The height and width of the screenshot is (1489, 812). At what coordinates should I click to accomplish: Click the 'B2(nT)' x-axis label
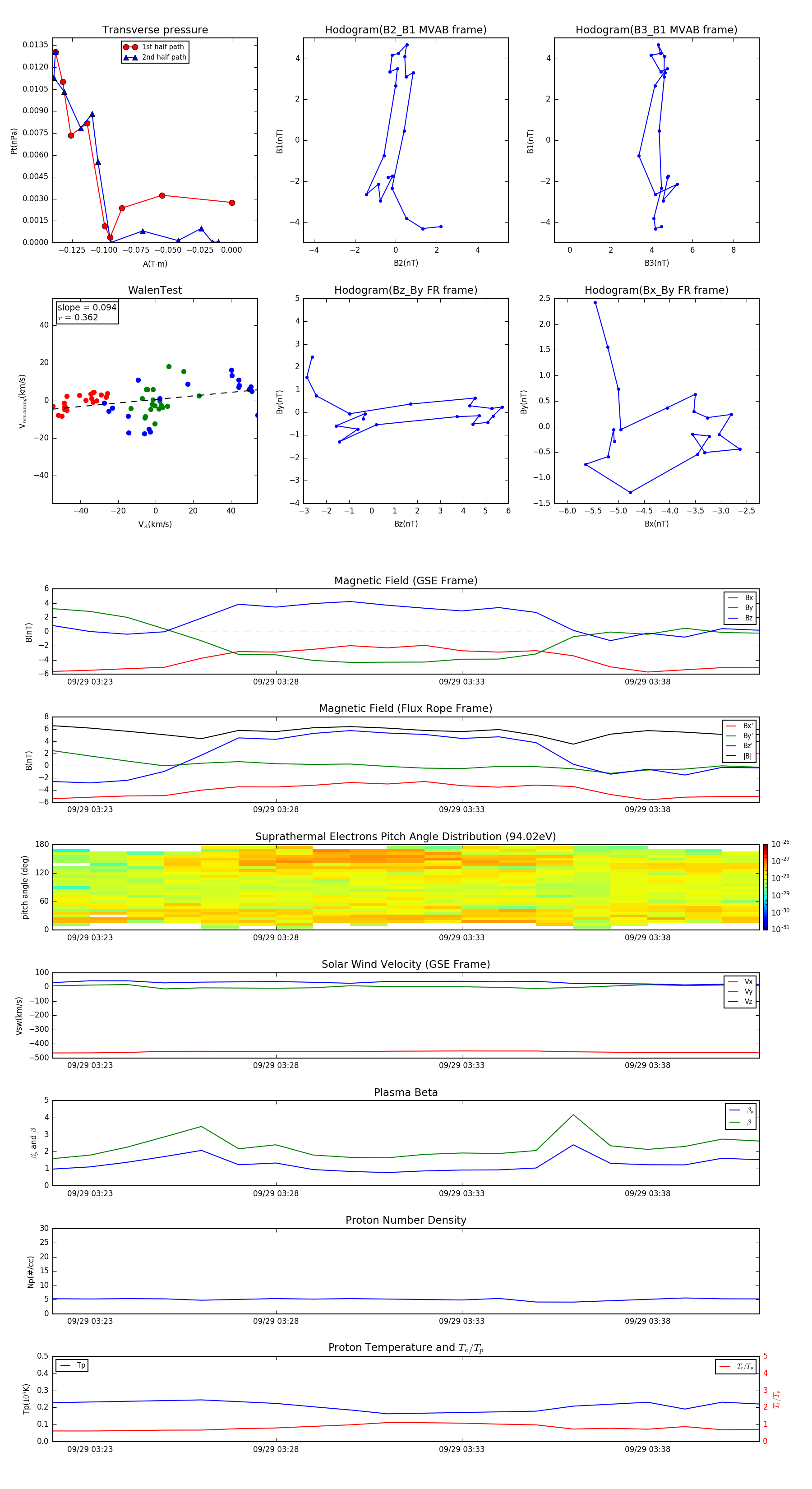click(x=406, y=263)
